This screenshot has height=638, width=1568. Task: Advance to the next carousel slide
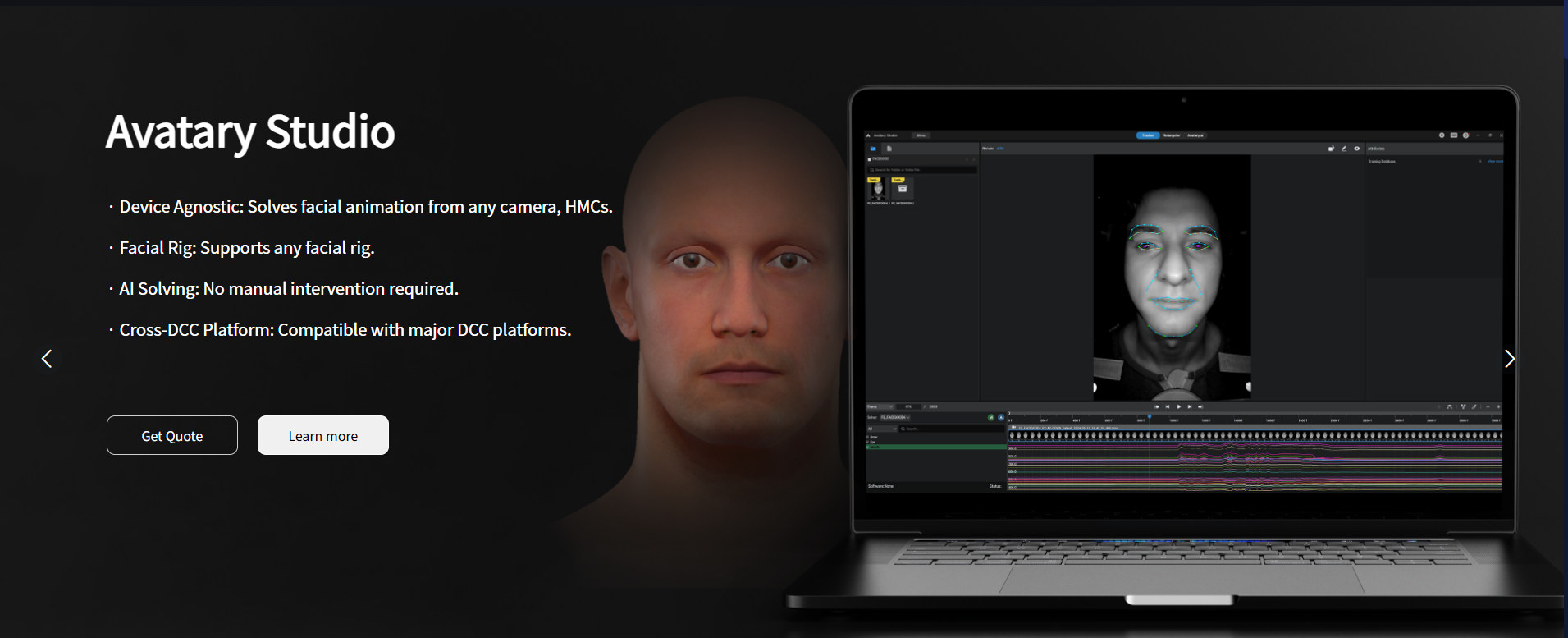1509,359
